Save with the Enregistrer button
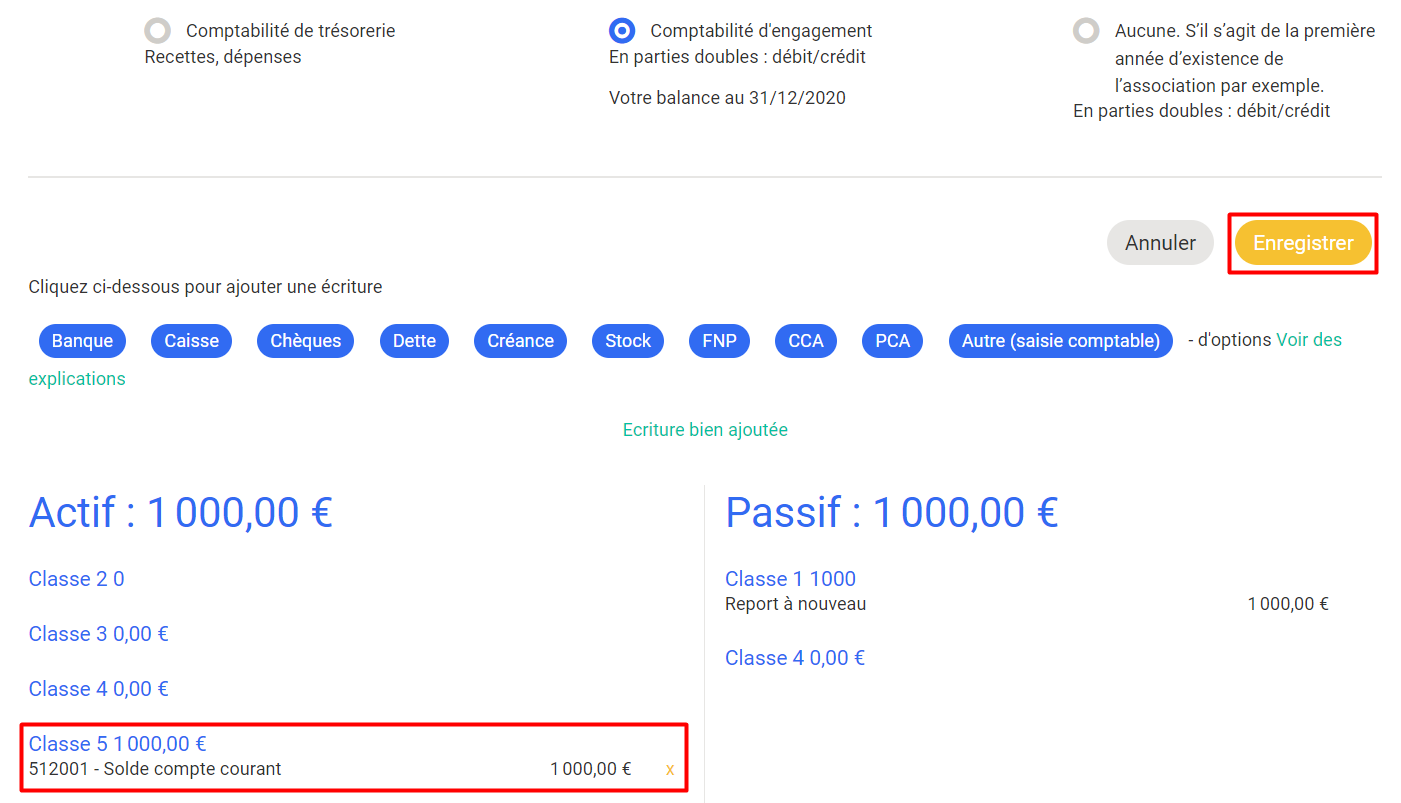The width and height of the screenshot is (1401, 803). pos(1303,243)
